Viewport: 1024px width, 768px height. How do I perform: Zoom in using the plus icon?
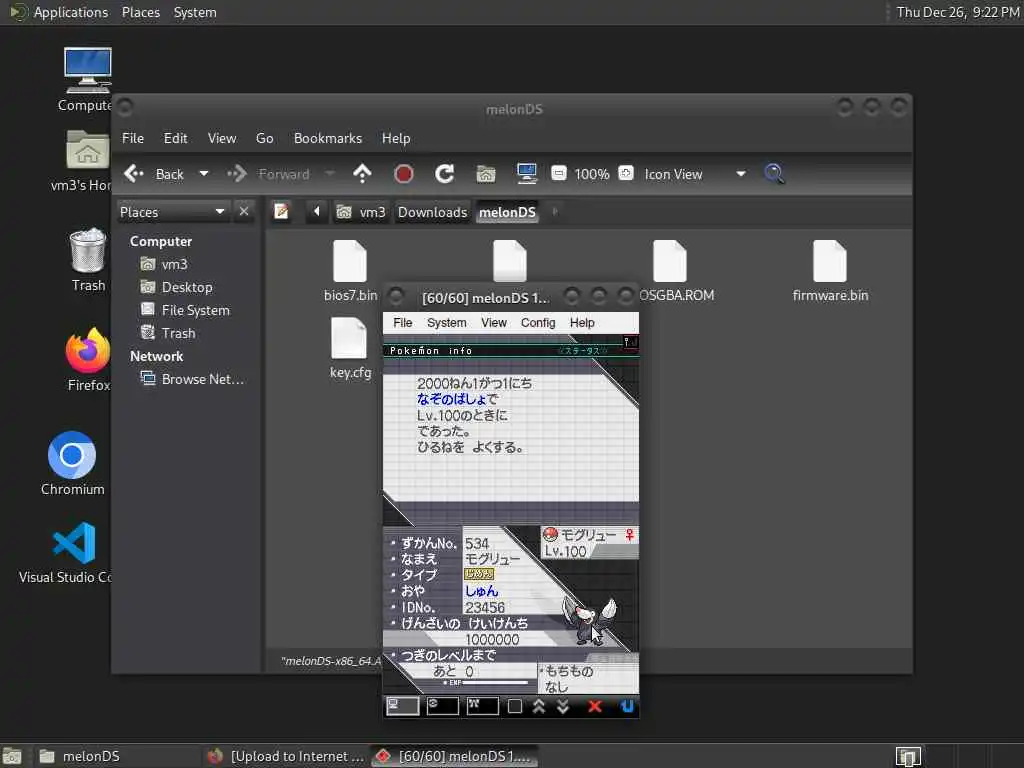[626, 173]
